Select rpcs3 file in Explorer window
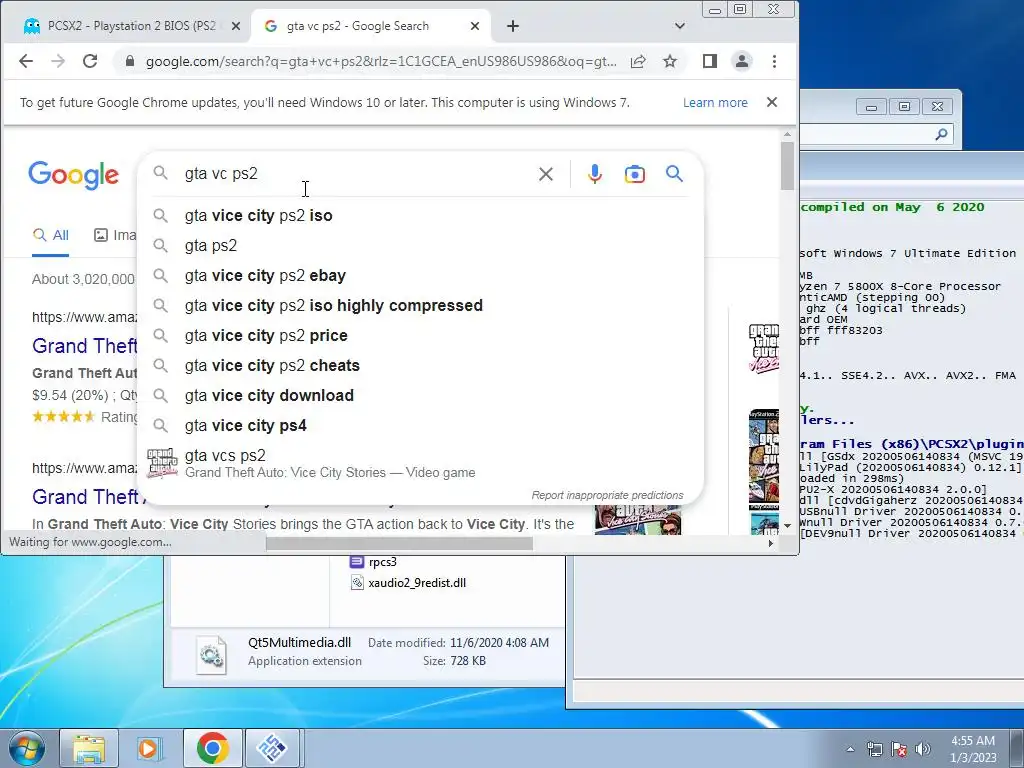Viewport: 1024px width, 768px height. click(374, 562)
